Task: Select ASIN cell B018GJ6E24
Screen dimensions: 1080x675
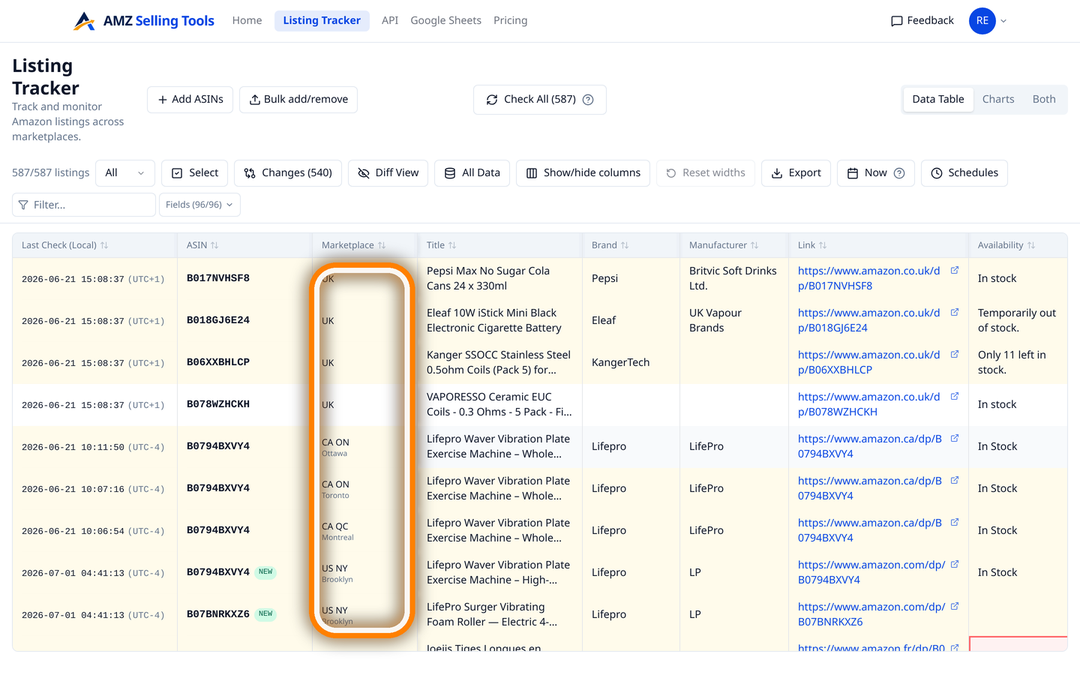Action: tap(218, 320)
